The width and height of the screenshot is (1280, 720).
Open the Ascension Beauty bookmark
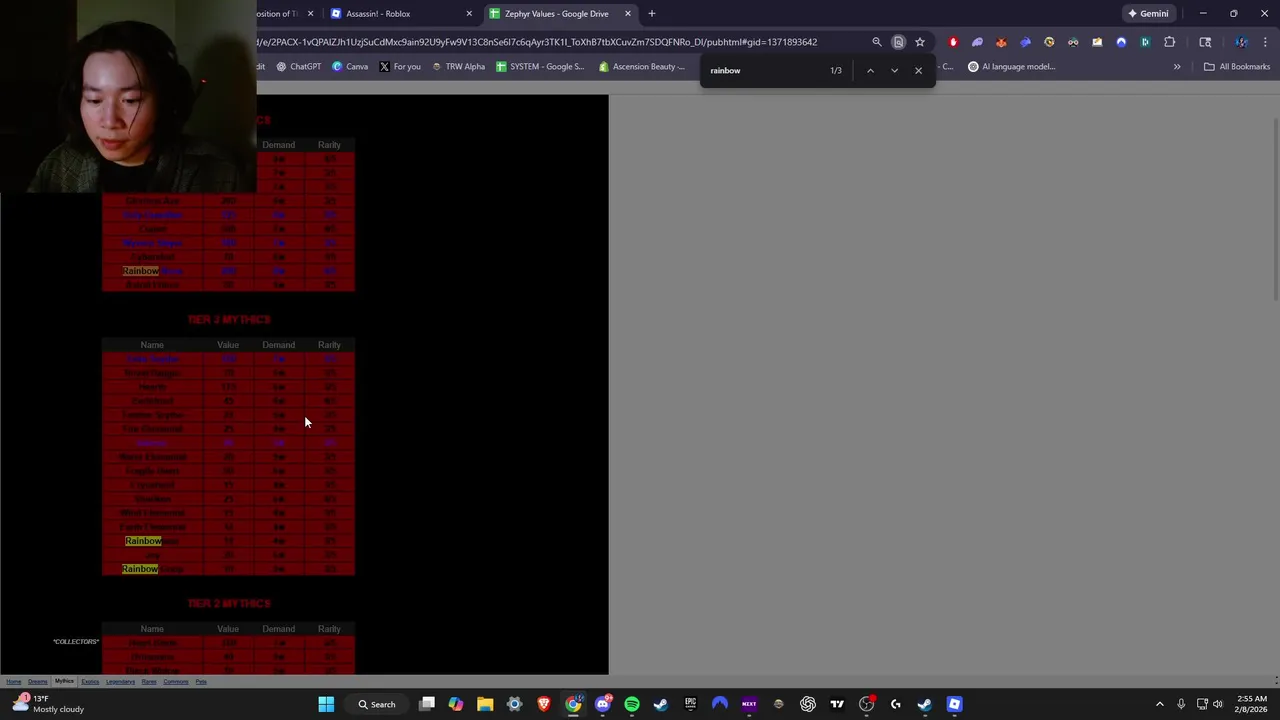click(642, 67)
